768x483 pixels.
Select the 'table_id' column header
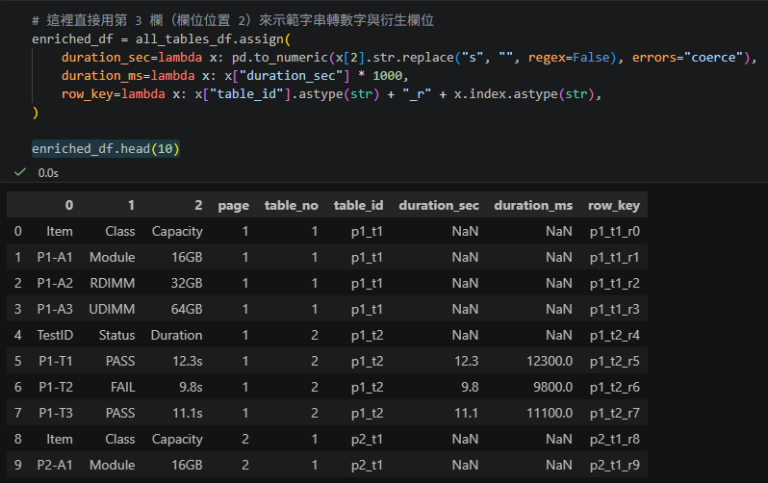359,205
